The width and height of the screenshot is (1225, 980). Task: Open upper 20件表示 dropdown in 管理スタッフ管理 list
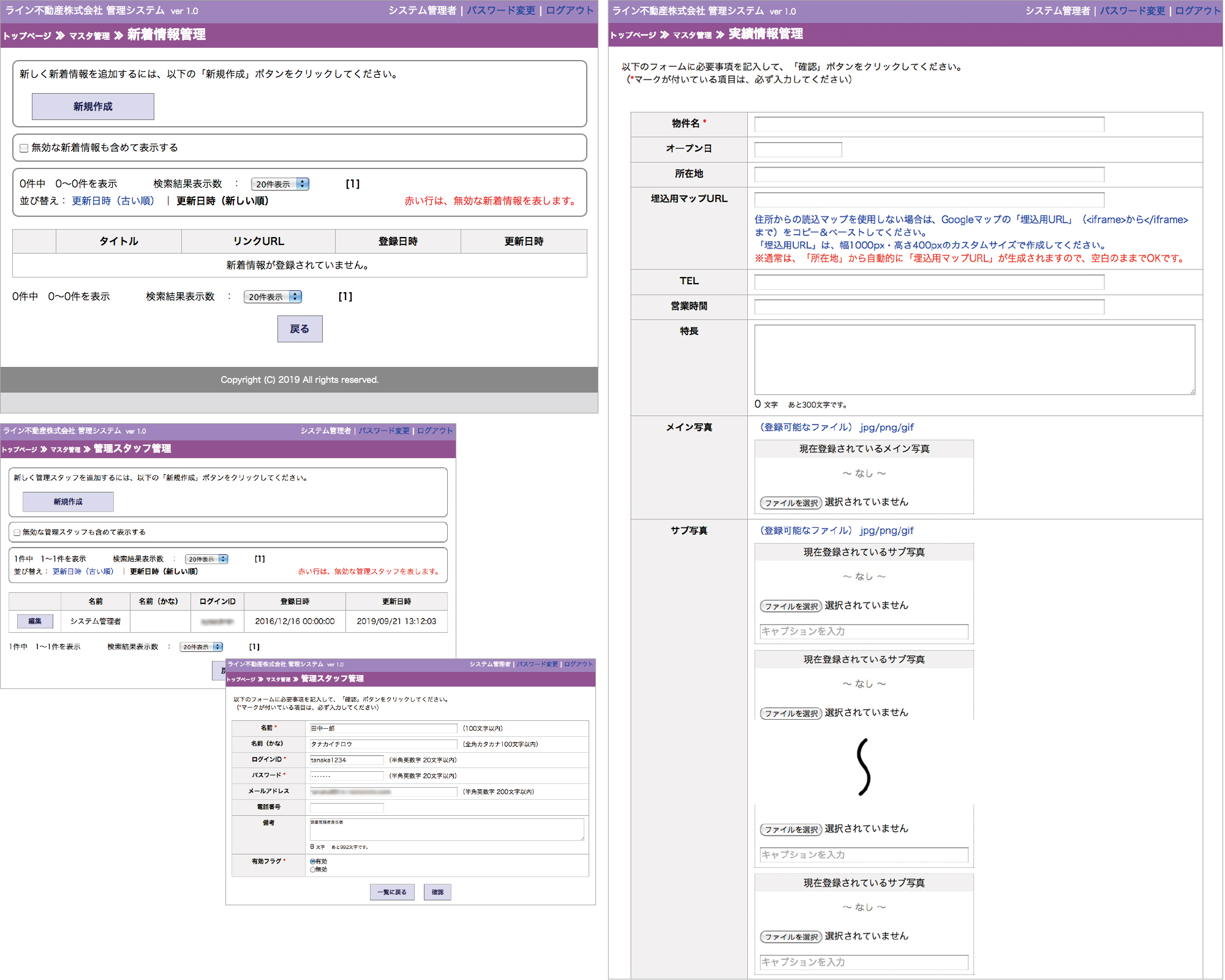point(206,559)
